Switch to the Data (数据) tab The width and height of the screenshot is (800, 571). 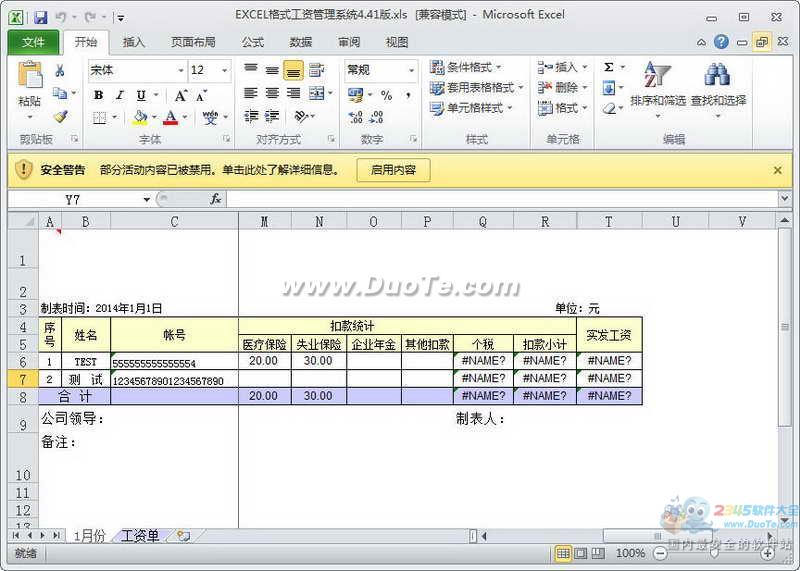tap(301, 42)
